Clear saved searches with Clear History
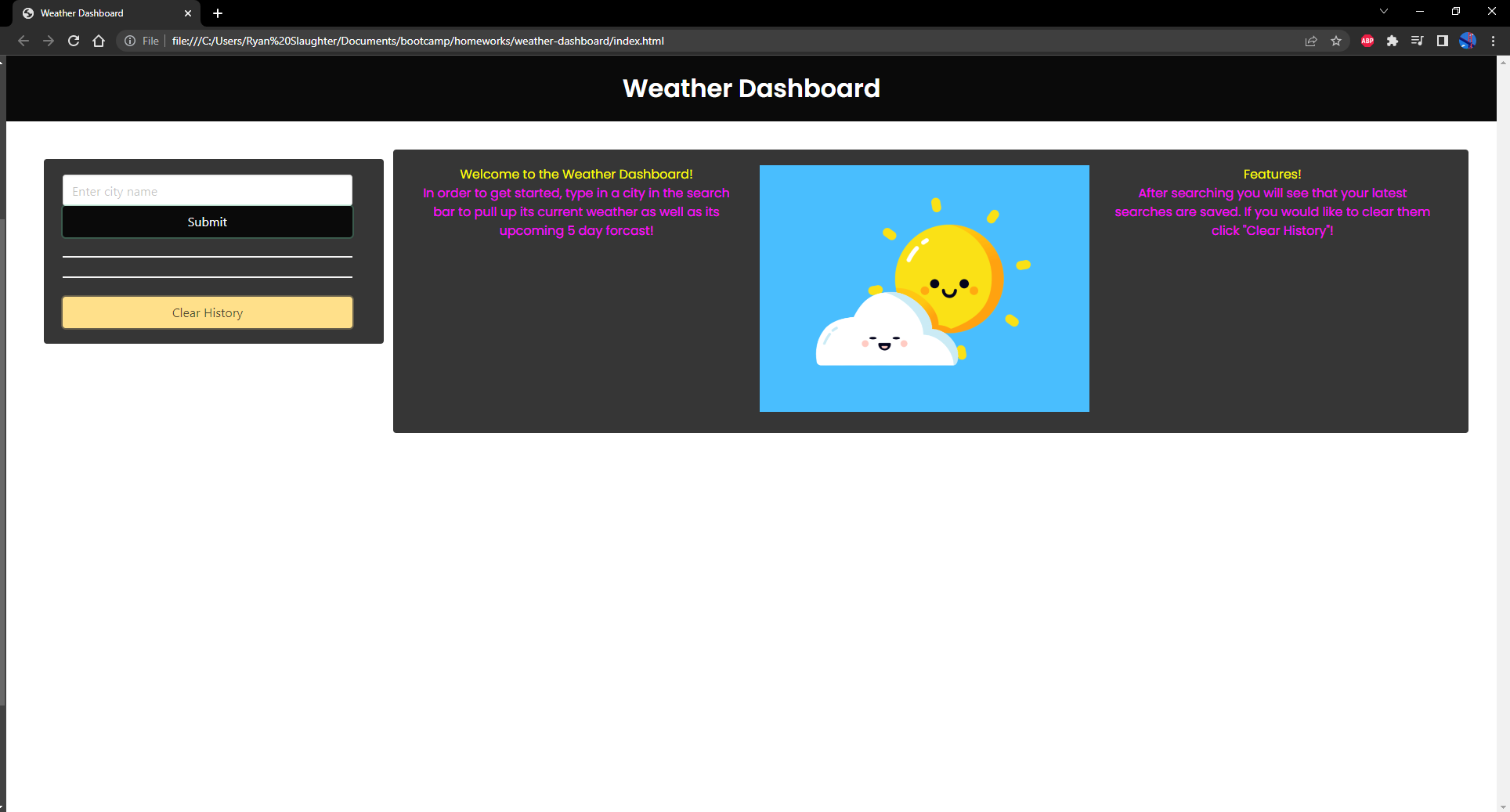The height and width of the screenshot is (812, 1510). (x=207, y=312)
